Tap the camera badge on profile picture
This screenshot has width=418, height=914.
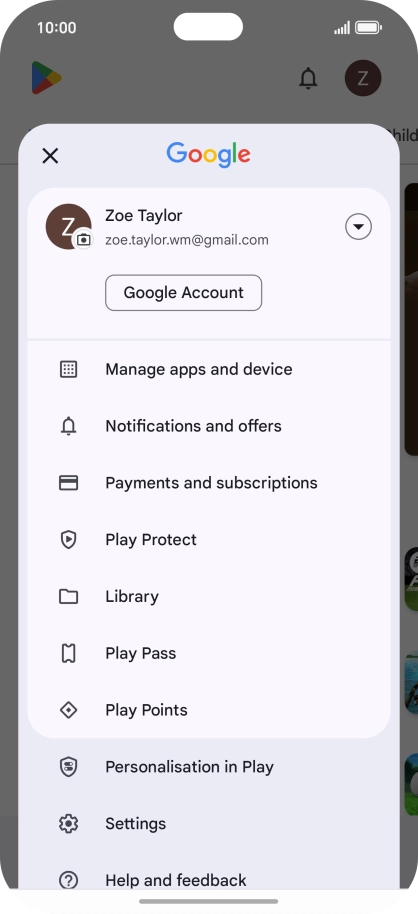pyautogui.click(x=84, y=239)
